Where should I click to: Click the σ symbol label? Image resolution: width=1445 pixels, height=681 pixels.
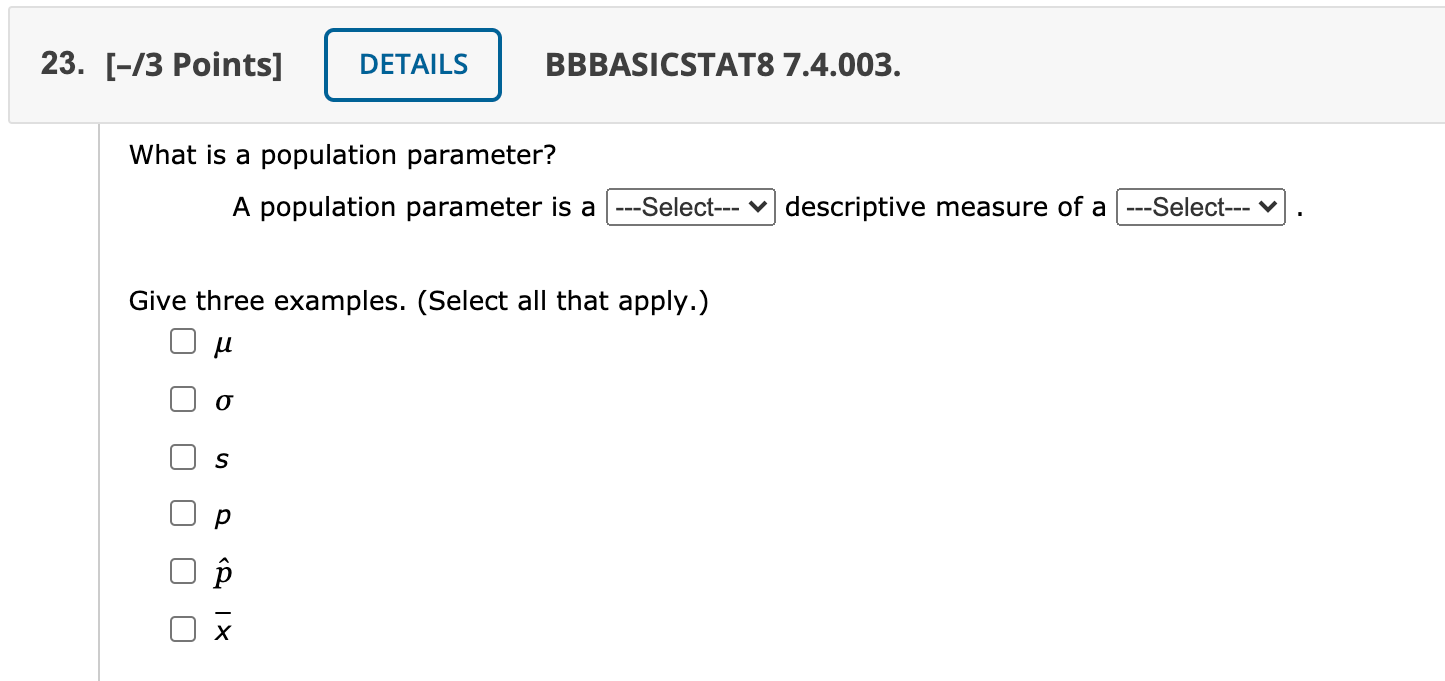tap(222, 400)
